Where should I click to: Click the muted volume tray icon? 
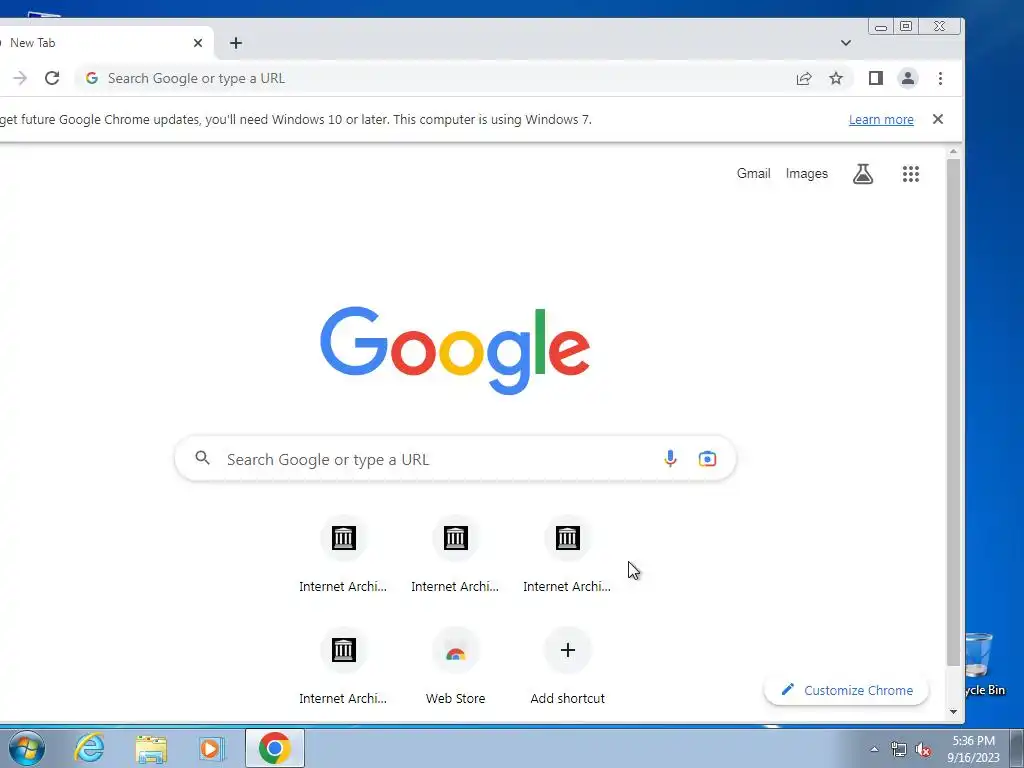pos(923,749)
